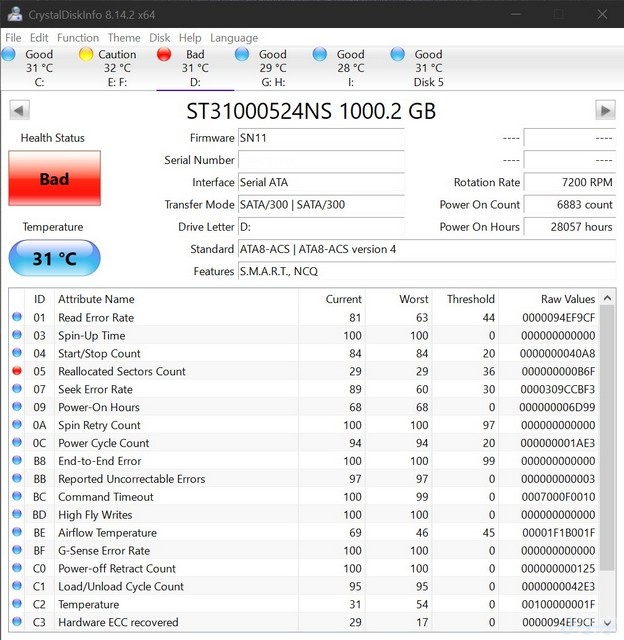Click the CrystalDiskInfo app icon in title bar

(x=14, y=14)
